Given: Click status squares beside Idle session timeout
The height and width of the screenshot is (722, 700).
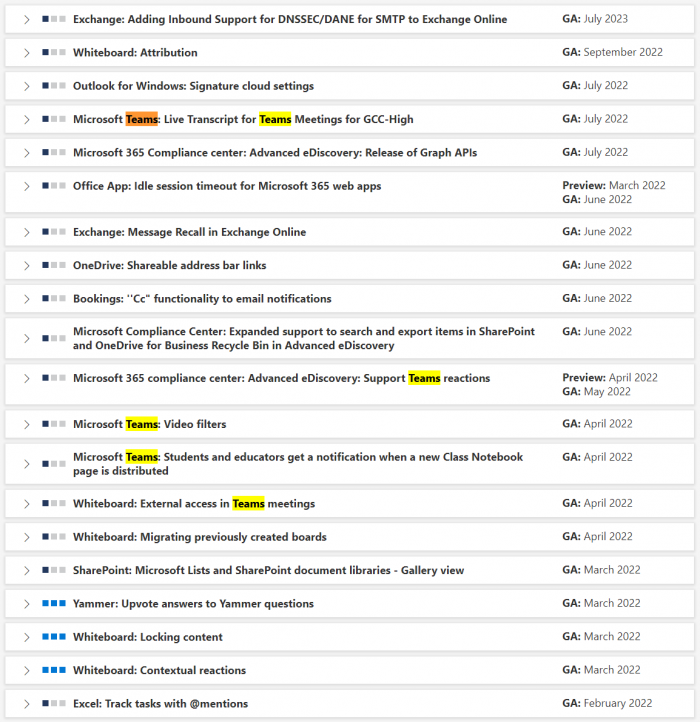Looking at the screenshot, I should (54, 186).
